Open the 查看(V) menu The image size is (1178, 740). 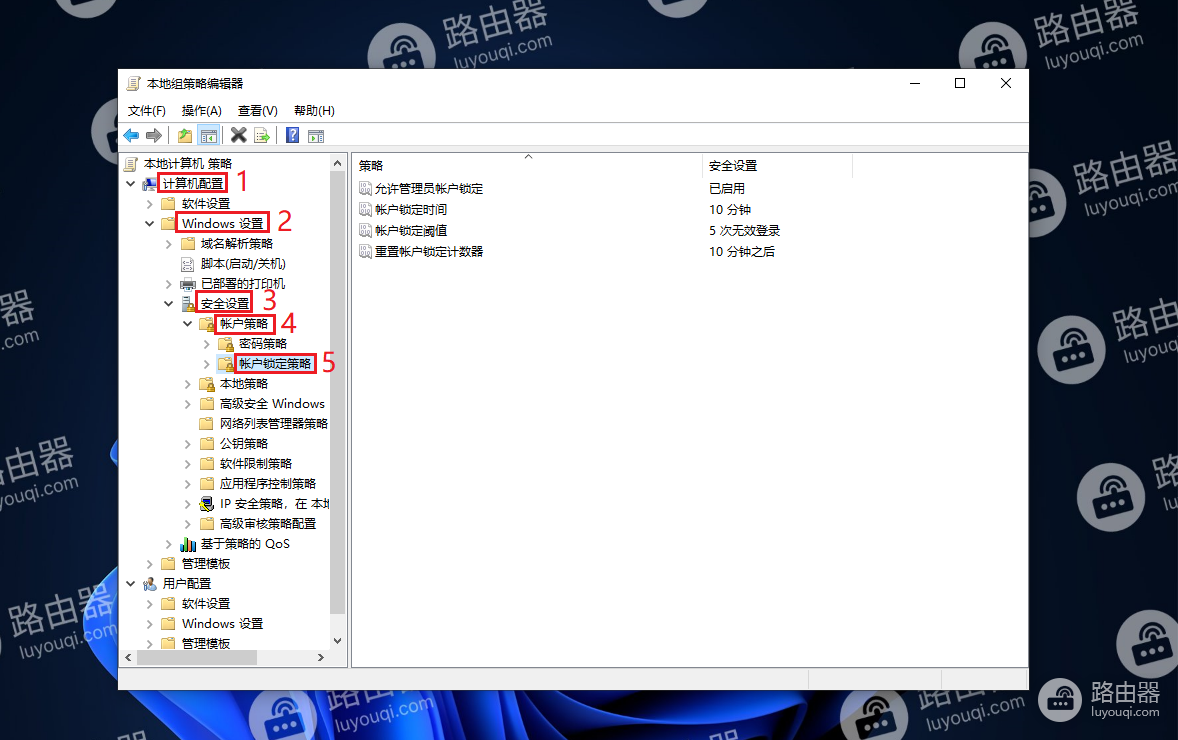258,111
